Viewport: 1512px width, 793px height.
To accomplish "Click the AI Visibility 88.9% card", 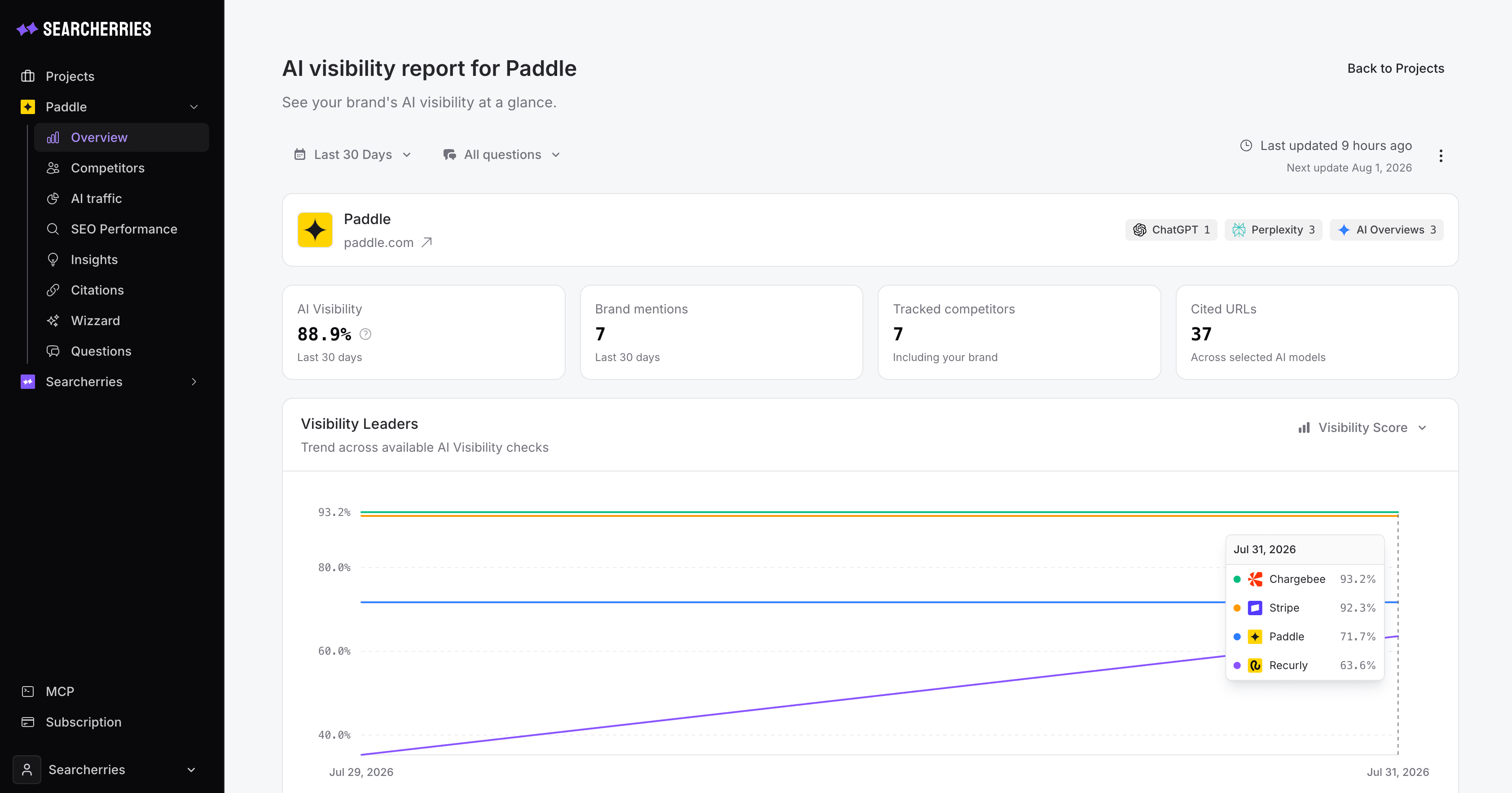I will pyautogui.click(x=423, y=332).
